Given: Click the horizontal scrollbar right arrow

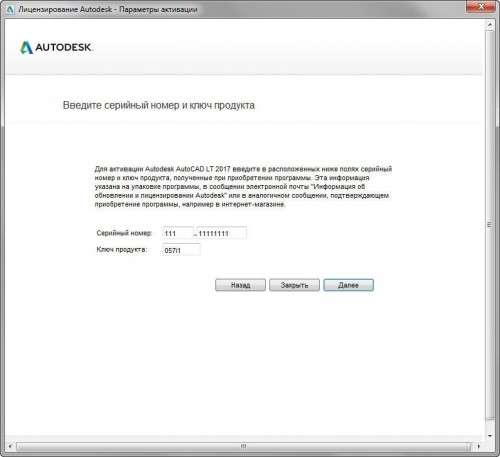Looking at the screenshot, I should [x=478, y=446].
